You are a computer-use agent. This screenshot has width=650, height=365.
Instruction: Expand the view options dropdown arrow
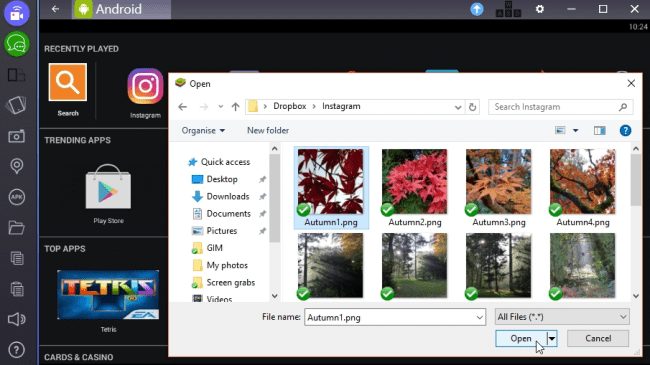pos(575,131)
